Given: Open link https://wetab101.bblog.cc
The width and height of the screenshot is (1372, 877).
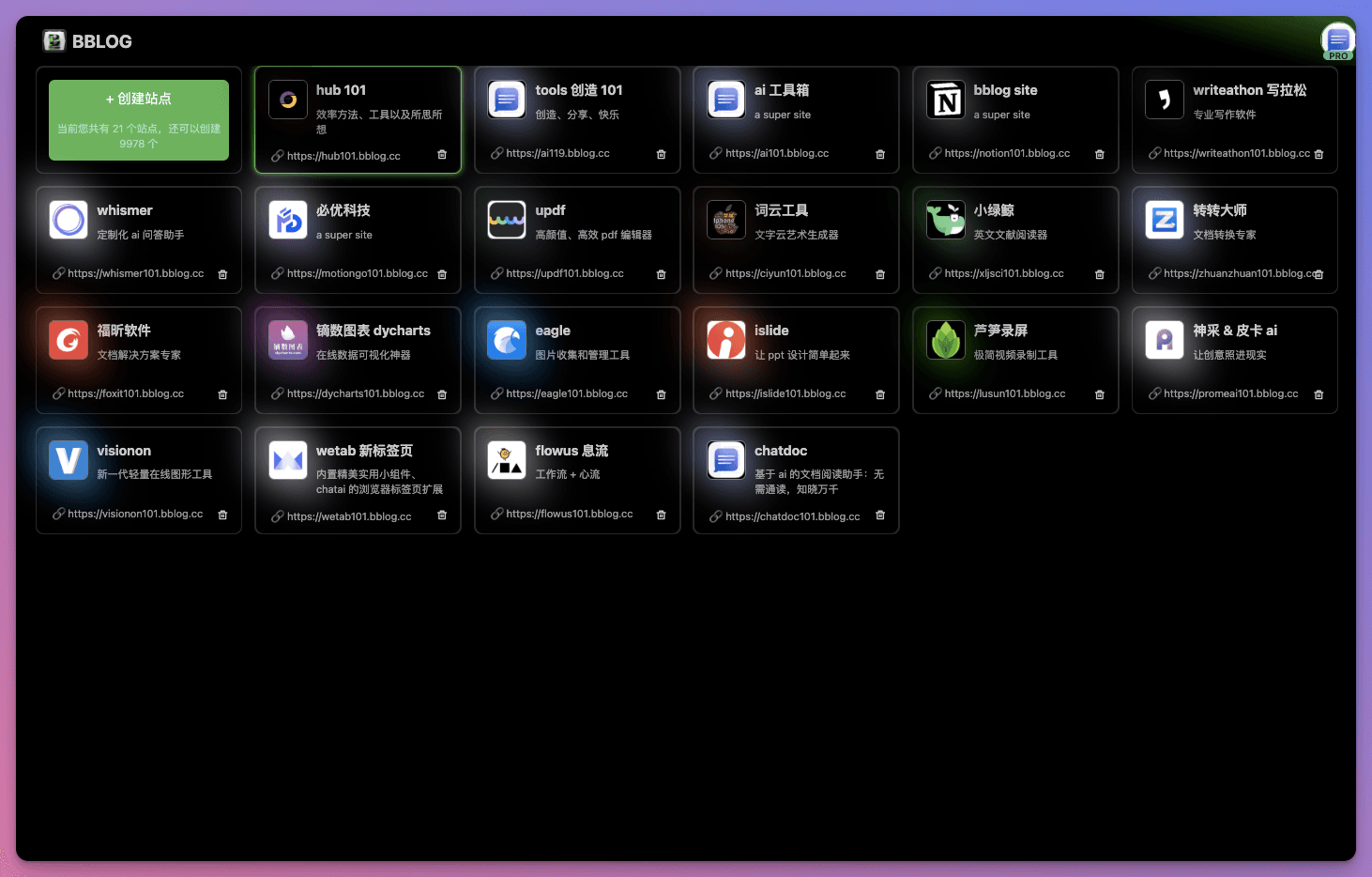Looking at the screenshot, I should [349, 516].
